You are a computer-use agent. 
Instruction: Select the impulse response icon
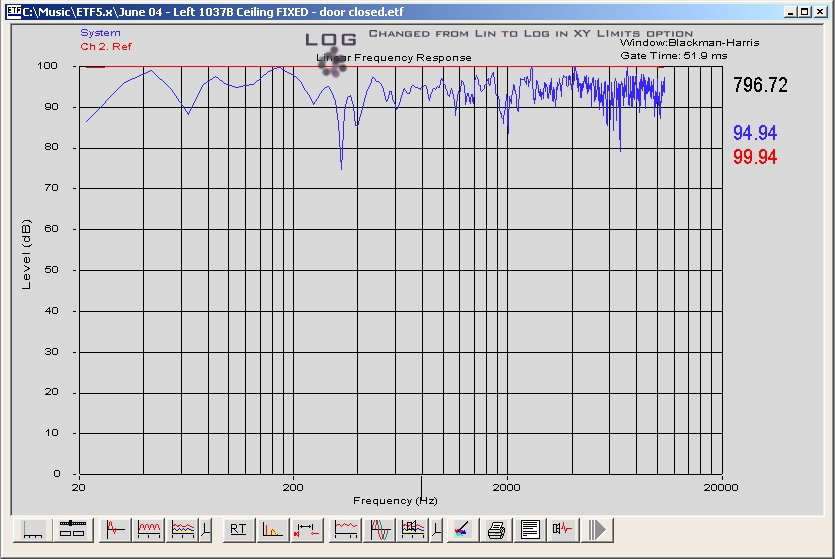pos(117,529)
